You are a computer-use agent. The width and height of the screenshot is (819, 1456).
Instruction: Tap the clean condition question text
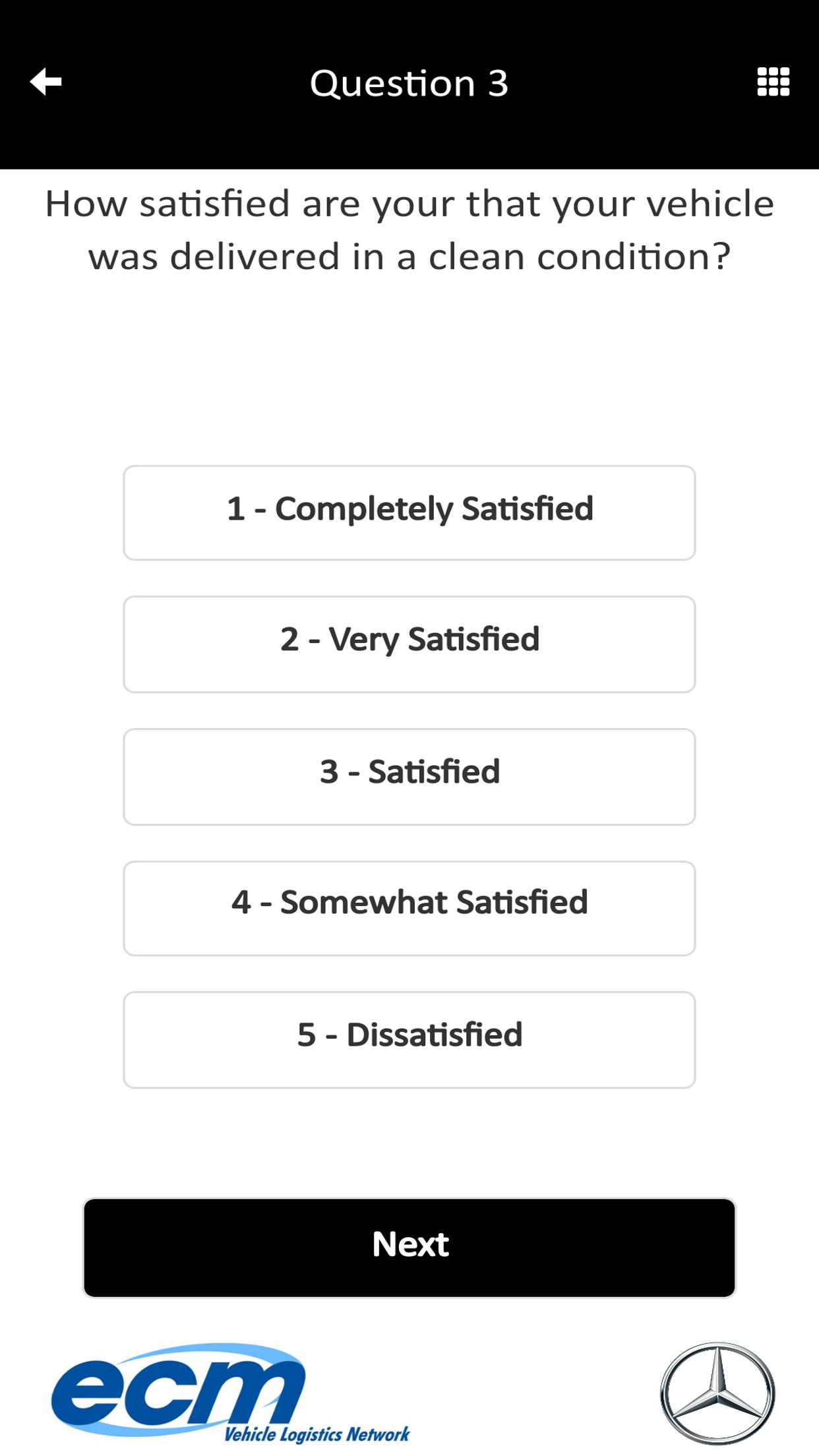(x=409, y=229)
